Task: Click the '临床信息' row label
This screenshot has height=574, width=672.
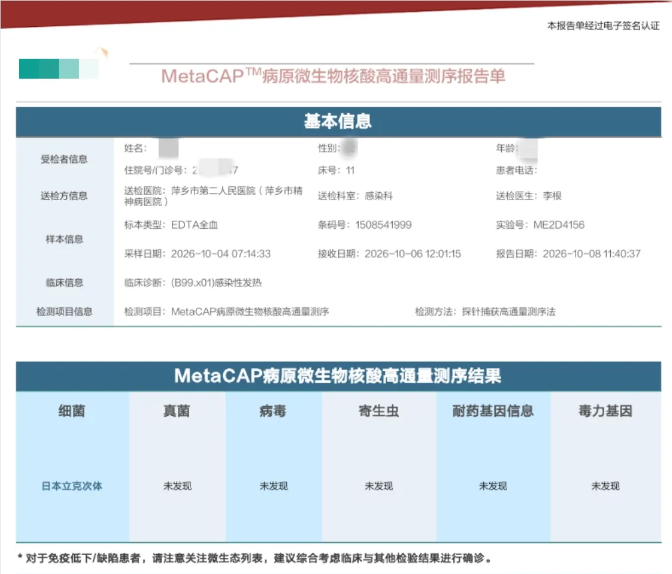Action: click(x=64, y=282)
